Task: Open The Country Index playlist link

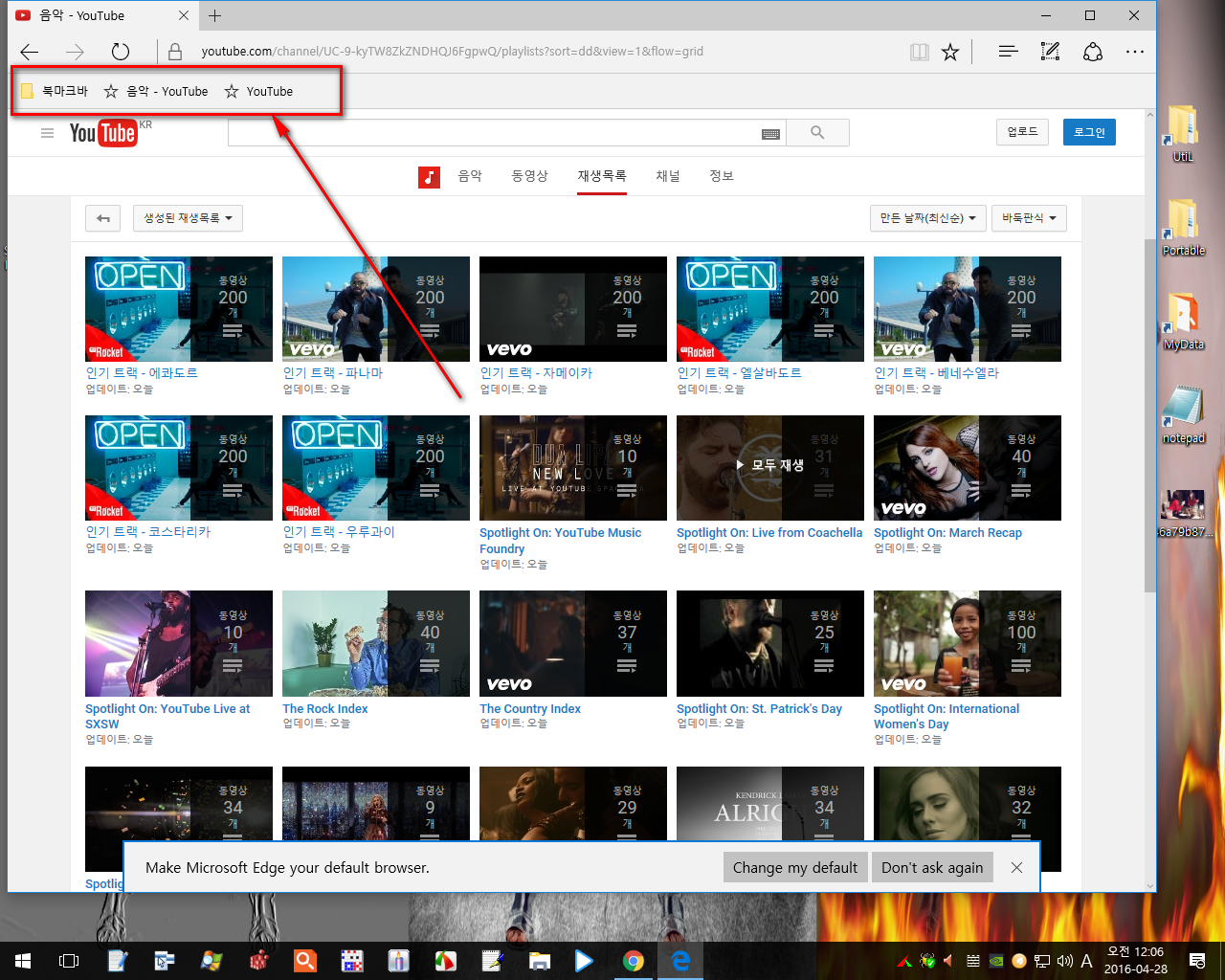Action: coord(530,709)
